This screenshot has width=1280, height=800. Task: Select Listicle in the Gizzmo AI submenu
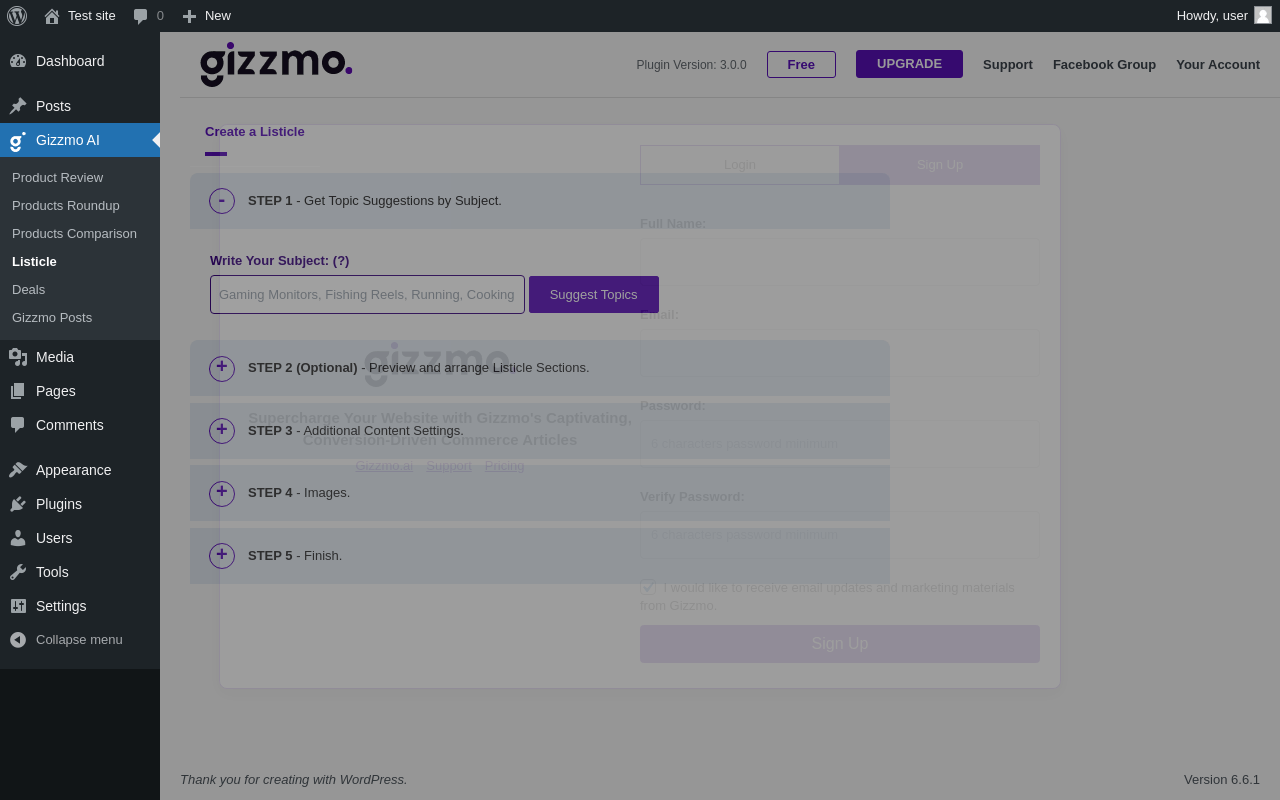pos(34,261)
